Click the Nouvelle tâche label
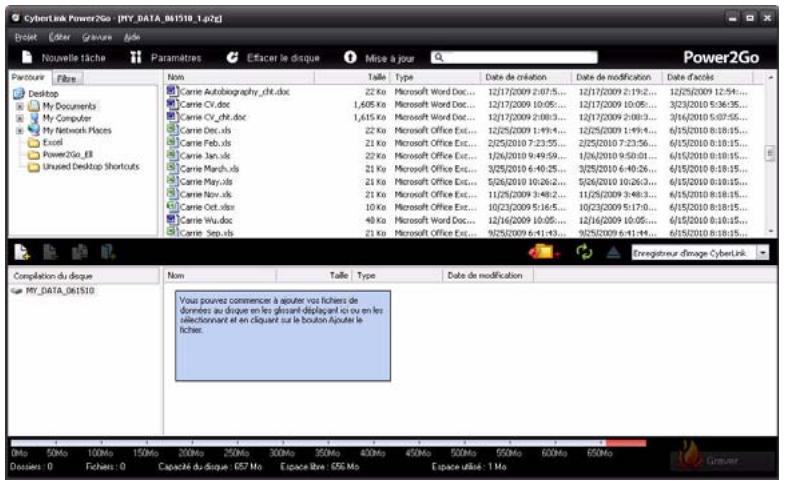This screenshot has height=481, width=785. tap(74, 58)
